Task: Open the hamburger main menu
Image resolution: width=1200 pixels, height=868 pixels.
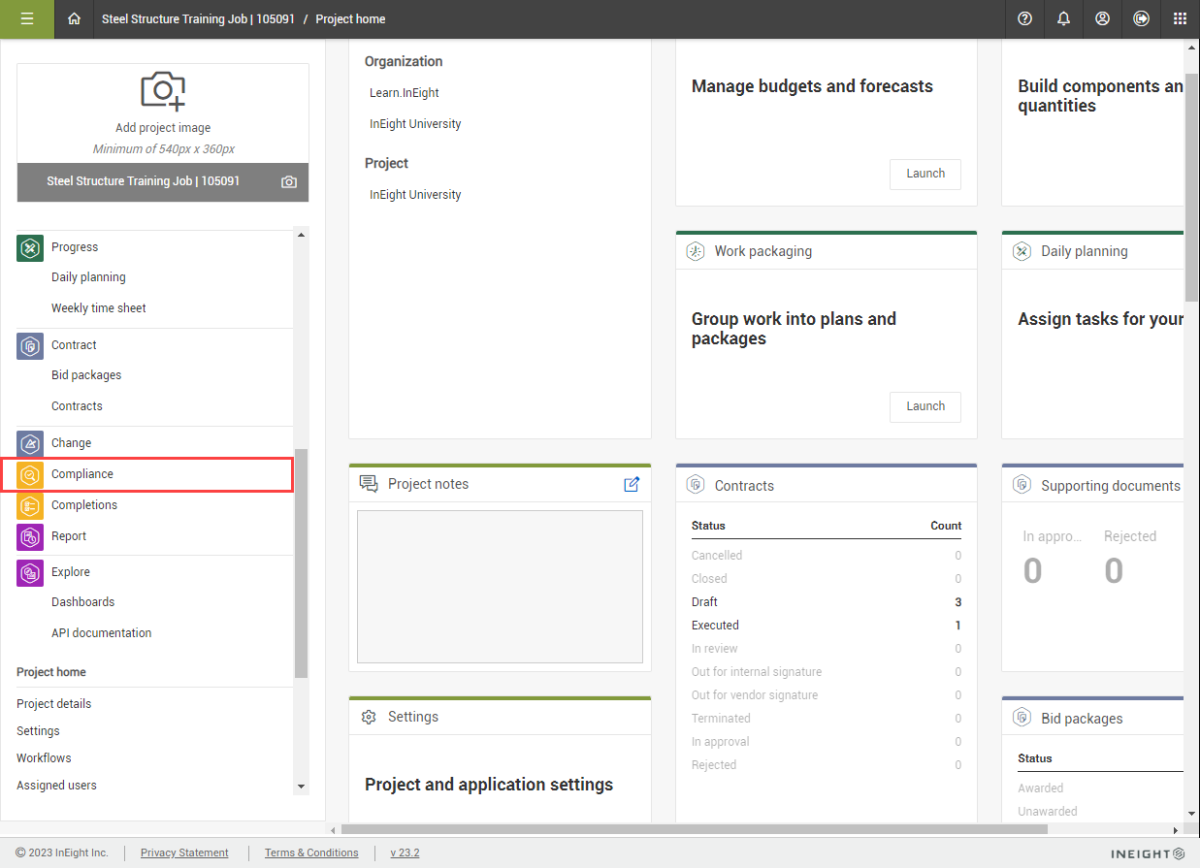Action: (27, 19)
